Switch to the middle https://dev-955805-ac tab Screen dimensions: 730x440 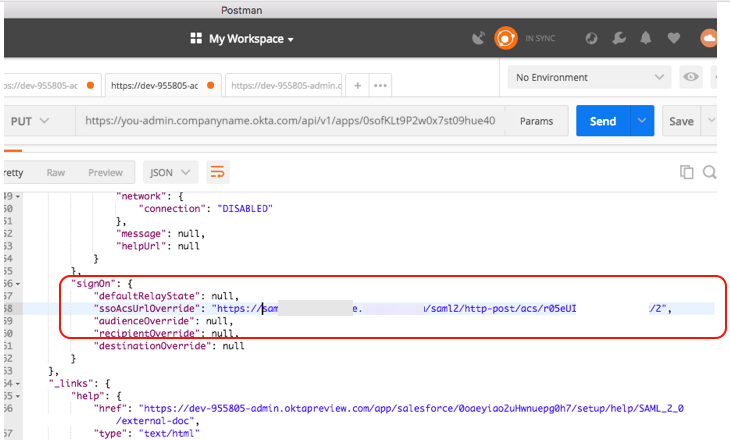click(163, 85)
